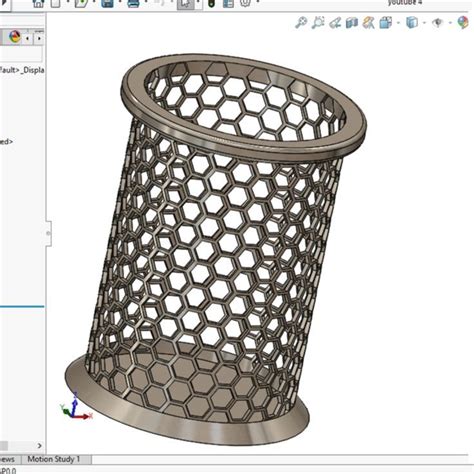
Task: Click the horizontal scrollbar right arrow
Action: point(39,446)
